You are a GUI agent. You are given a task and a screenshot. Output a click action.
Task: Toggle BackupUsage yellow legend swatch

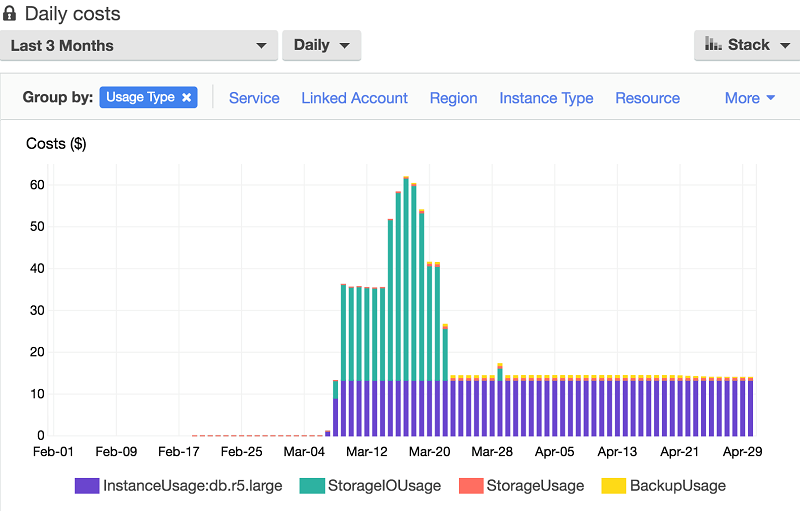[x=613, y=486]
